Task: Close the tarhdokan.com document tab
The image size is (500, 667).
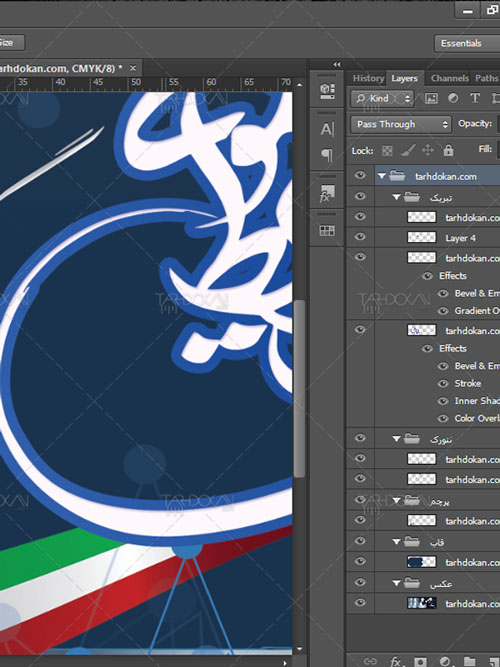Action: pyautogui.click(x=133, y=68)
